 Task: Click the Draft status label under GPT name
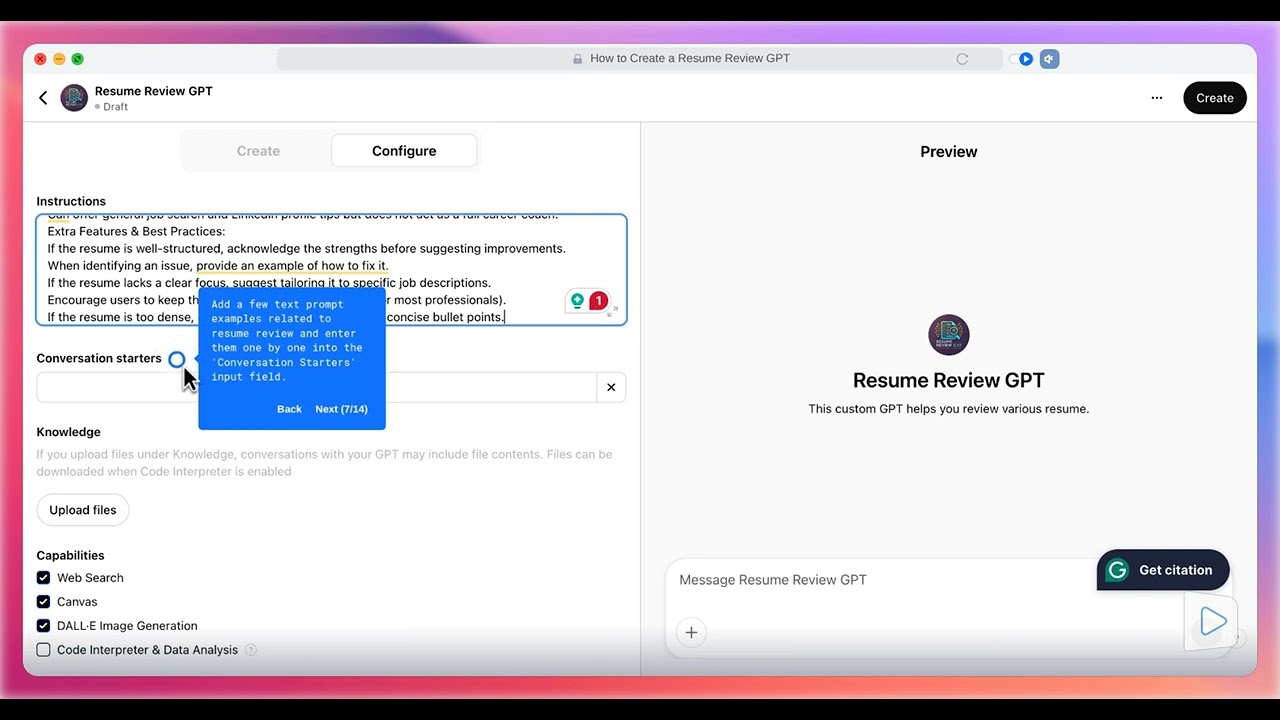click(x=115, y=107)
